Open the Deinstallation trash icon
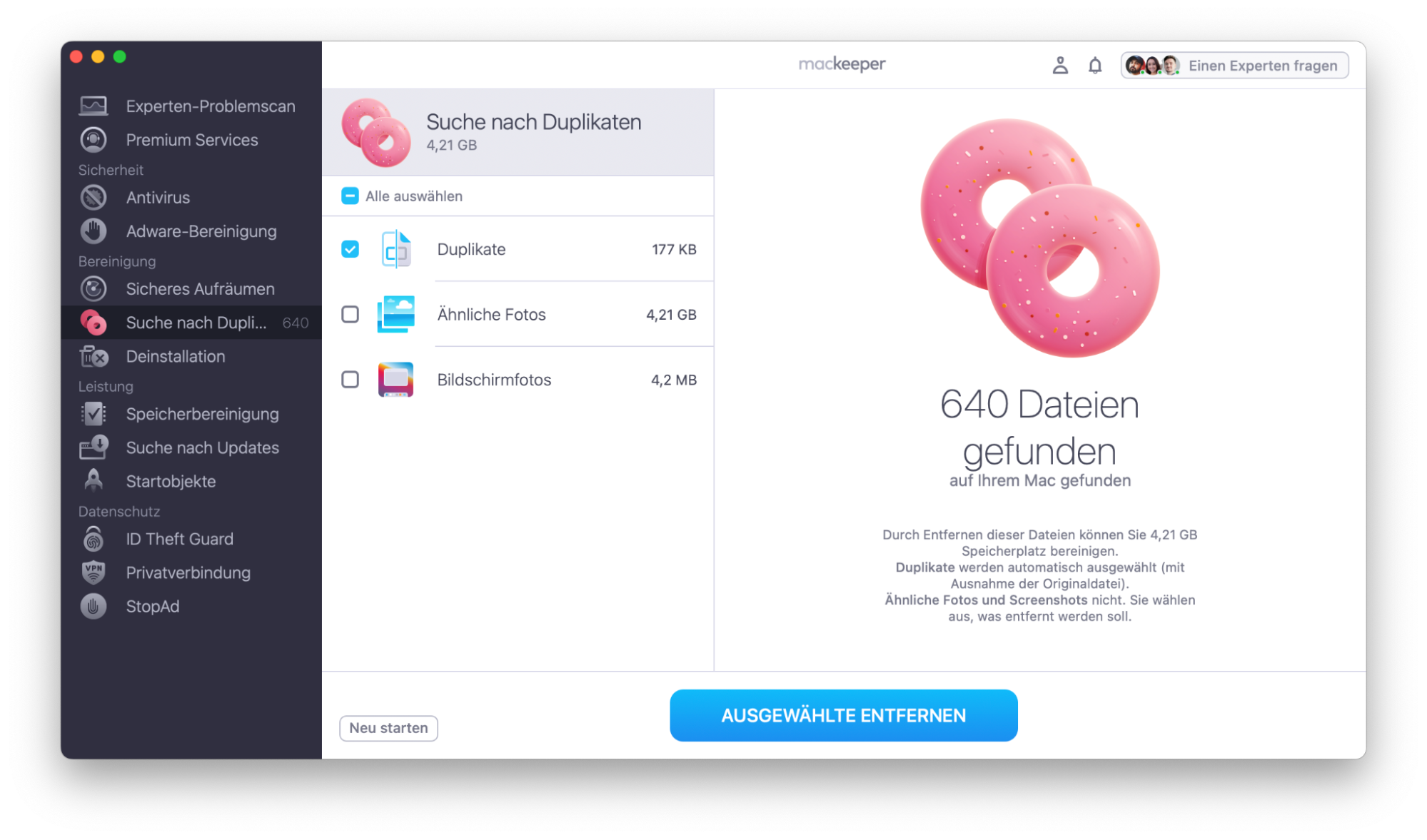This screenshot has width=1427, height=840. 94,356
